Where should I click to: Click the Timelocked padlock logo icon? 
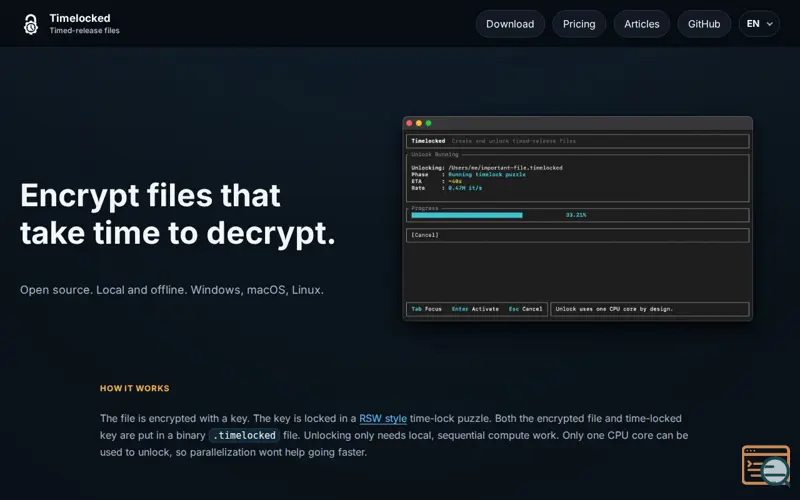[x=31, y=24]
